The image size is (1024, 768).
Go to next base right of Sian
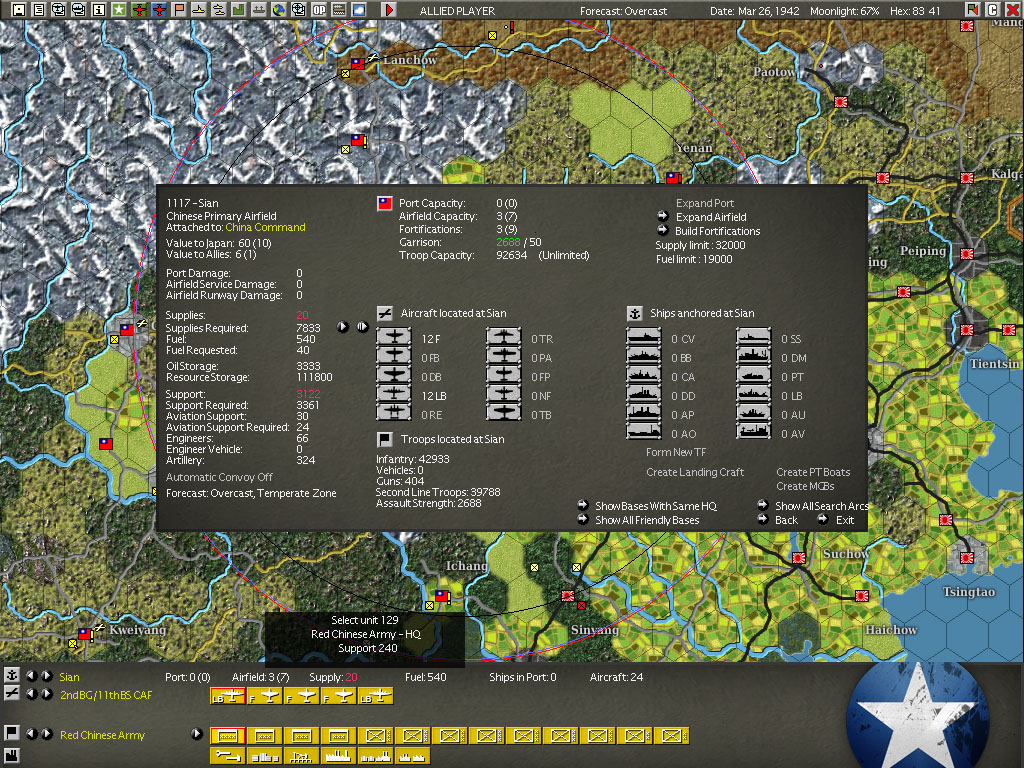[46, 676]
